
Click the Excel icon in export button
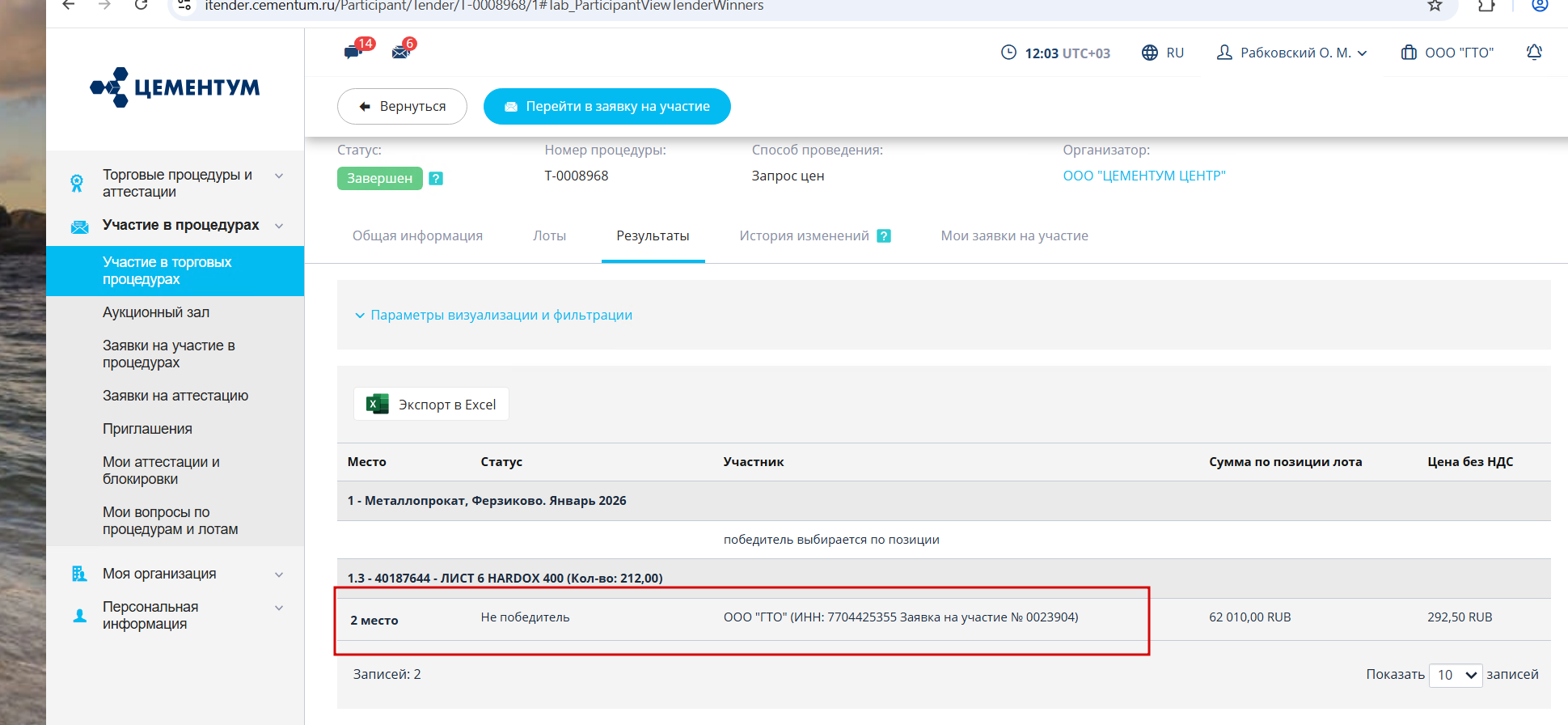(x=377, y=404)
